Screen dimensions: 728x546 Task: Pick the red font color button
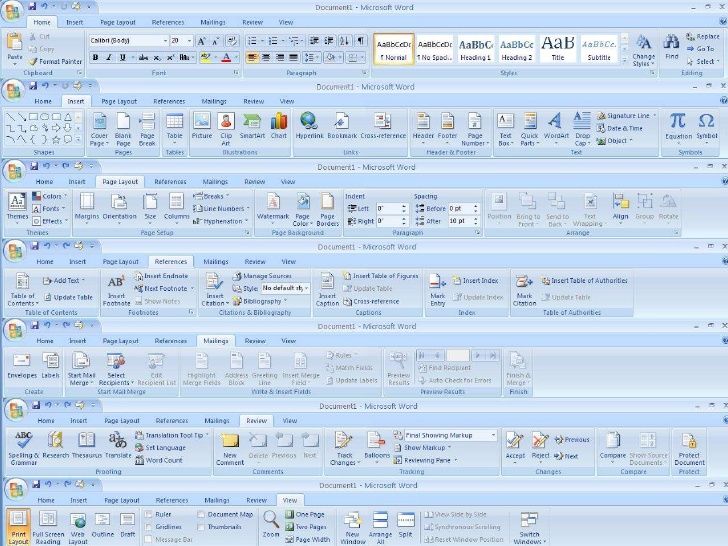227,58
